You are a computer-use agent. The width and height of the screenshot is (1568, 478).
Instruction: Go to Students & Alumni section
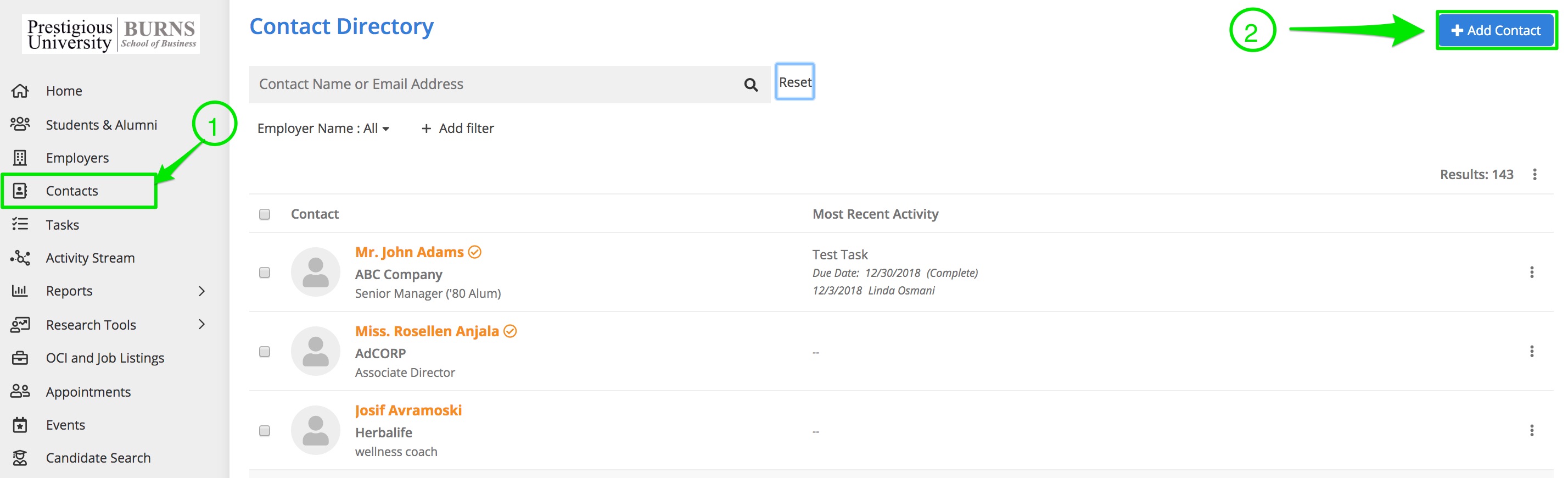101,125
